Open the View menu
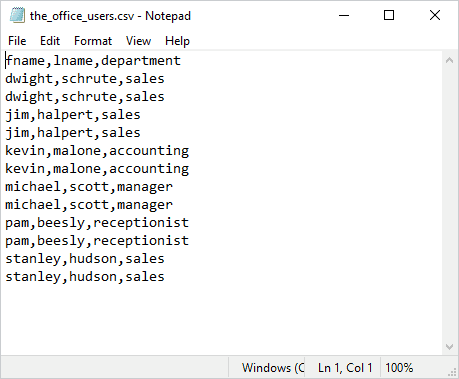Viewport: 459px width, 379px height. 138,41
